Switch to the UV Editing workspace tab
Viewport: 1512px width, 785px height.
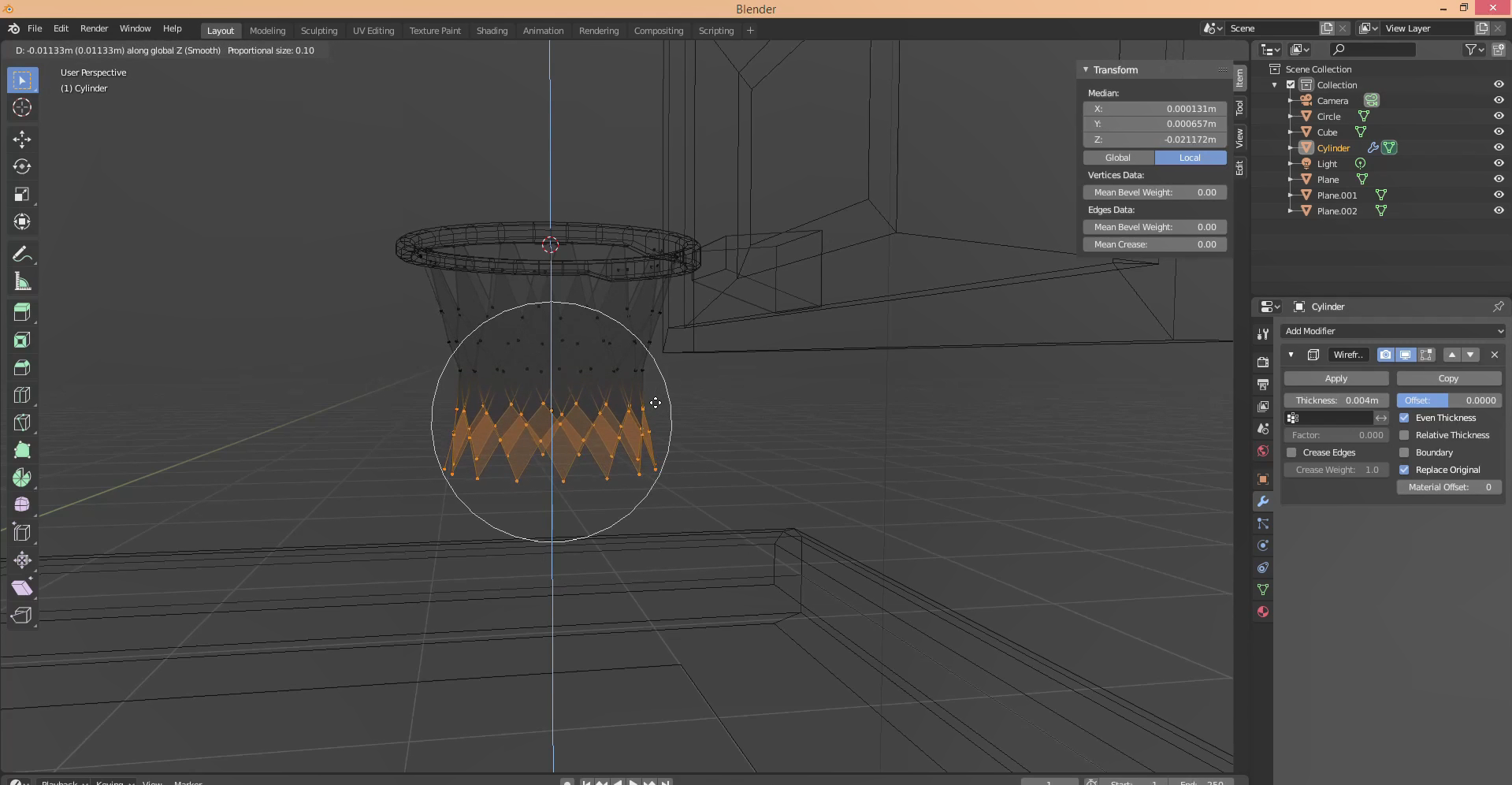373,31
